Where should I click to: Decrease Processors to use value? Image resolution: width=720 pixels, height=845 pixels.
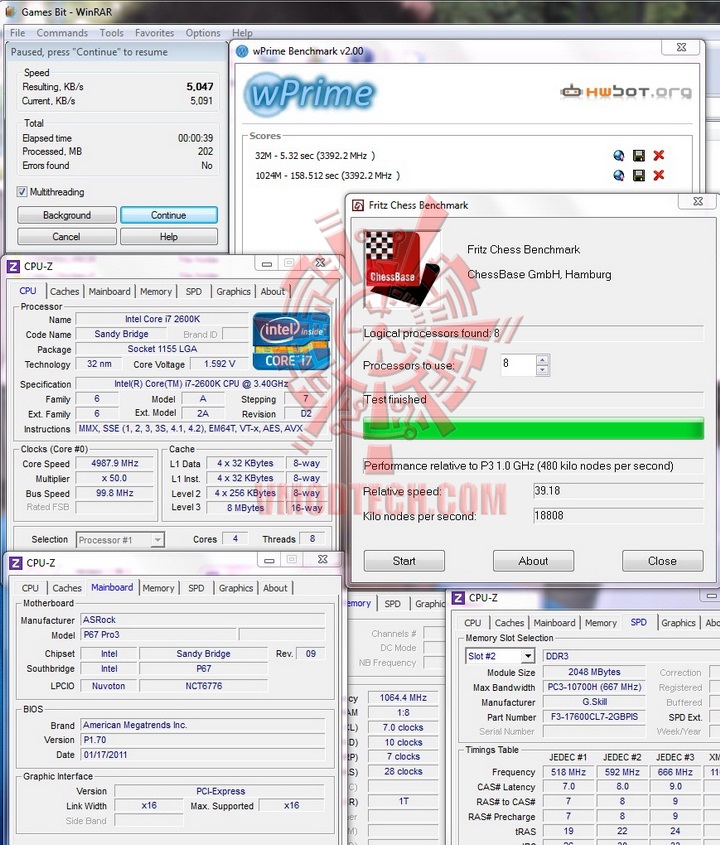(543, 370)
